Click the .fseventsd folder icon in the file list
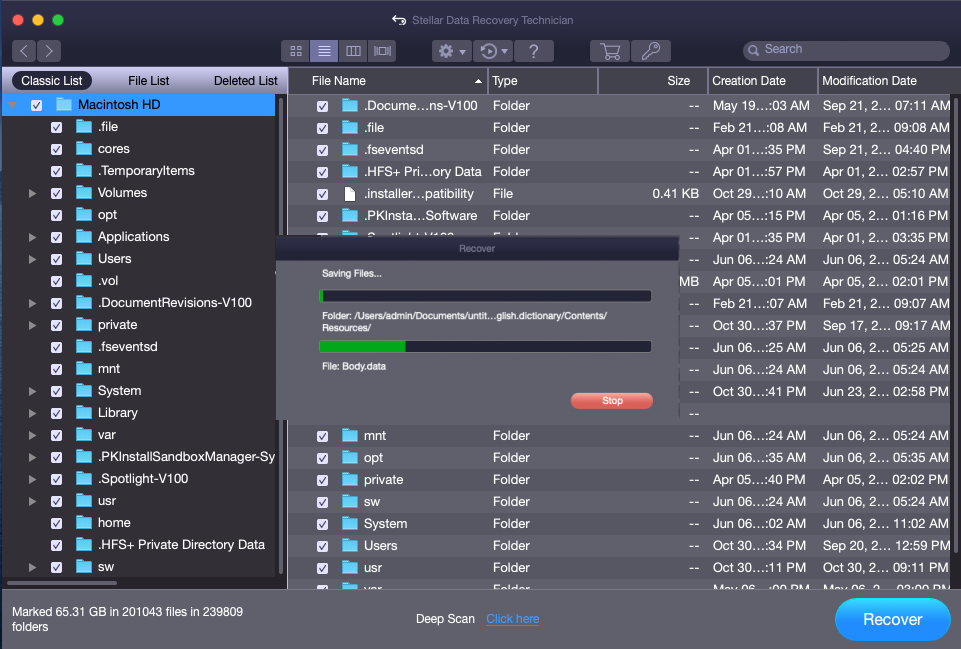Image resolution: width=961 pixels, height=649 pixels. click(350, 150)
